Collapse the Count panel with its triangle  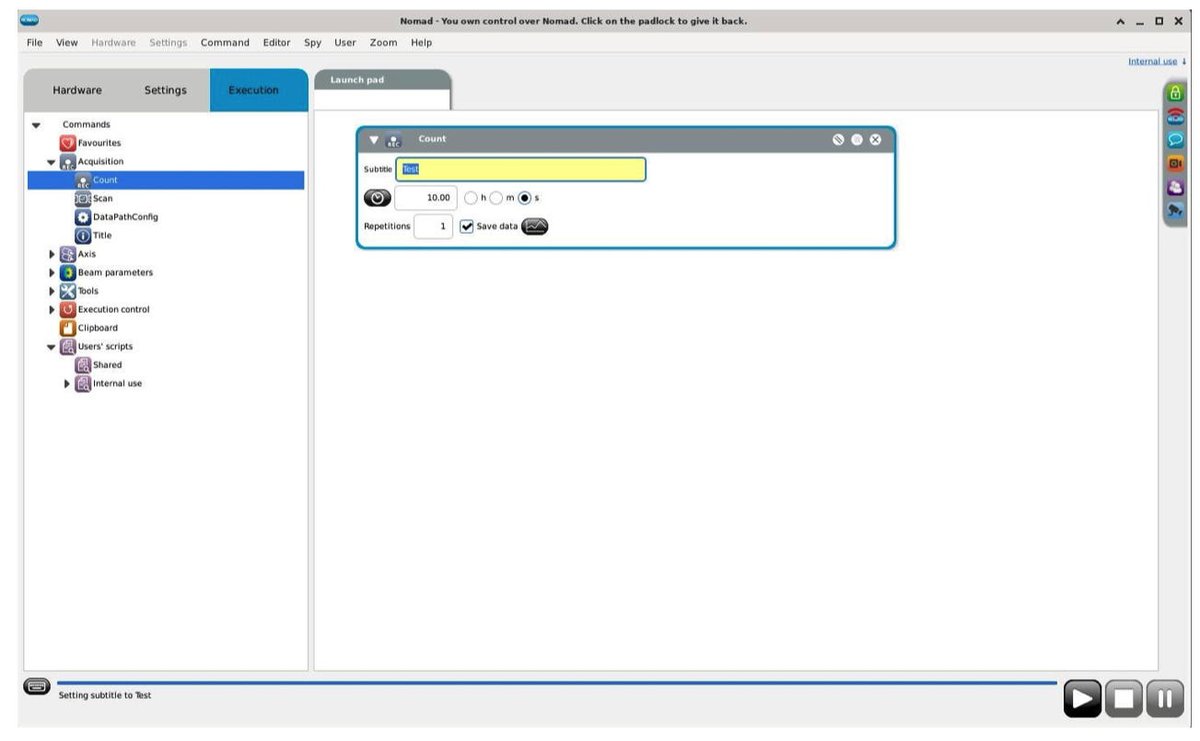click(x=374, y=140)
